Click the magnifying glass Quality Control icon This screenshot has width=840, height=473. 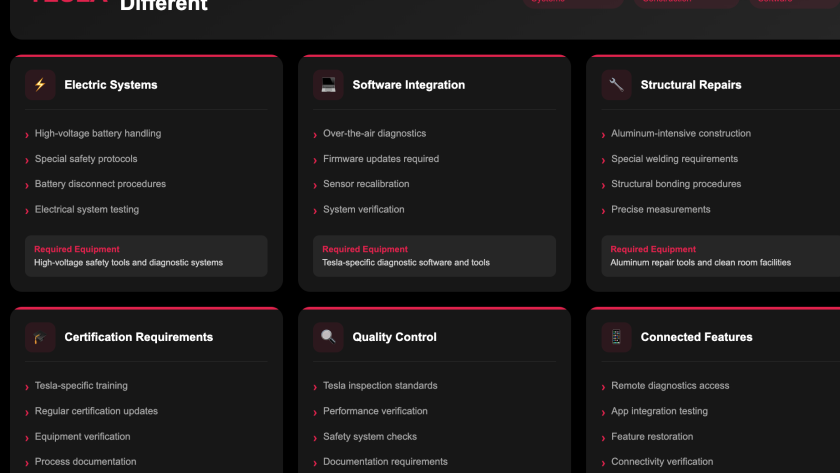328,337
